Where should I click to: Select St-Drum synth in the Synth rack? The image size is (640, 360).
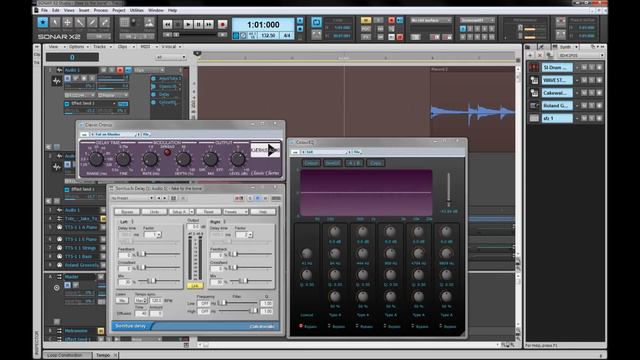pos(557,67)
